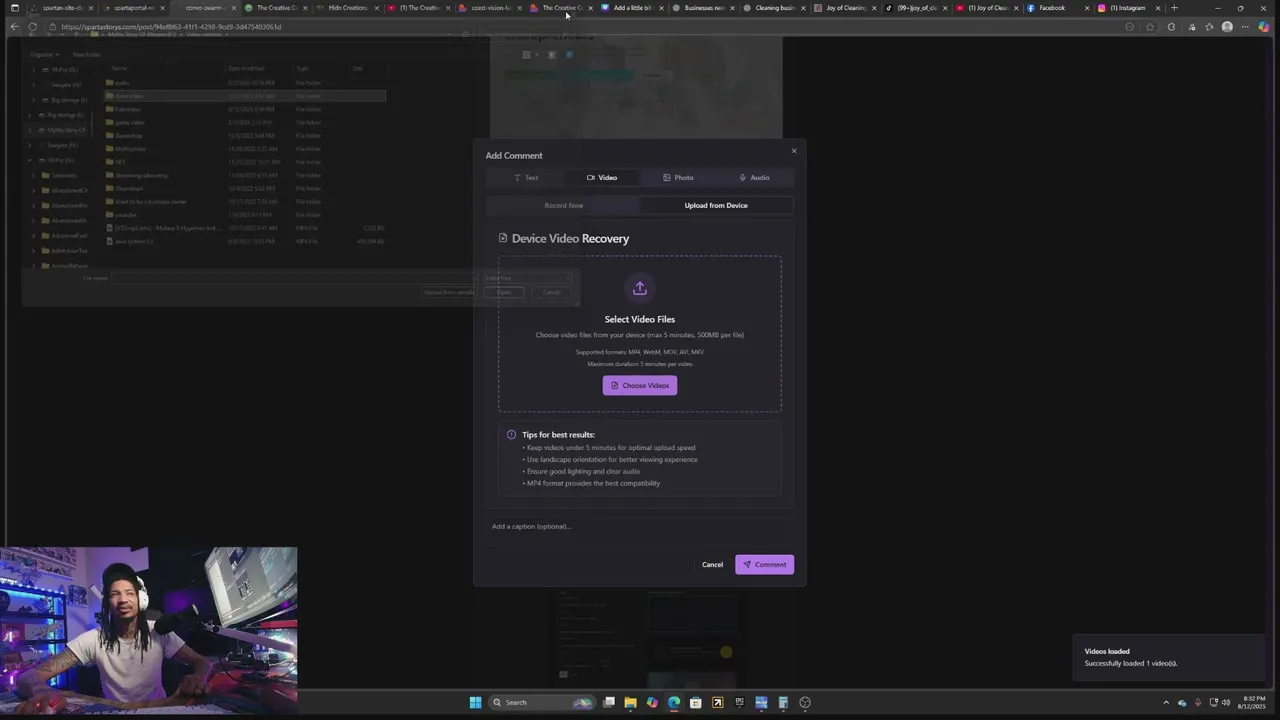
Task: Go back with the browser back arrow
Action: tap(14, 27)
